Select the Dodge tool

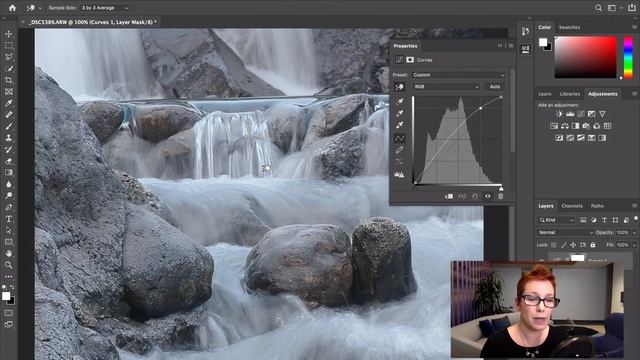click(9, 196)
